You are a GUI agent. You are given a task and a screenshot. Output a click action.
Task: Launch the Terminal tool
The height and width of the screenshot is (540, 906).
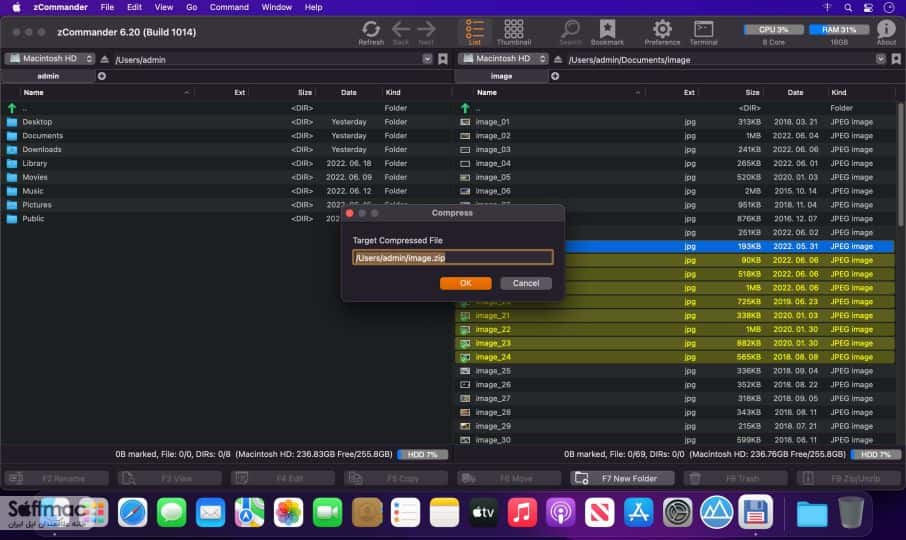click(x=703, y=32)
